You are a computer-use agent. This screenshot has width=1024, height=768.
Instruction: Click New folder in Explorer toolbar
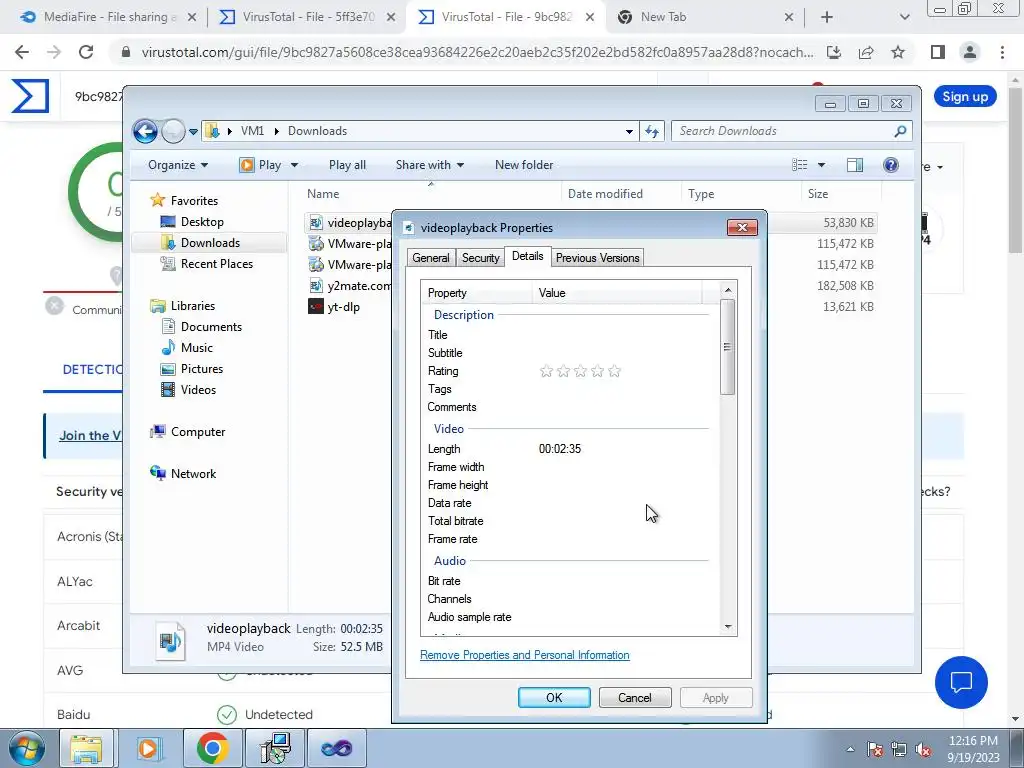click(524, 165)
